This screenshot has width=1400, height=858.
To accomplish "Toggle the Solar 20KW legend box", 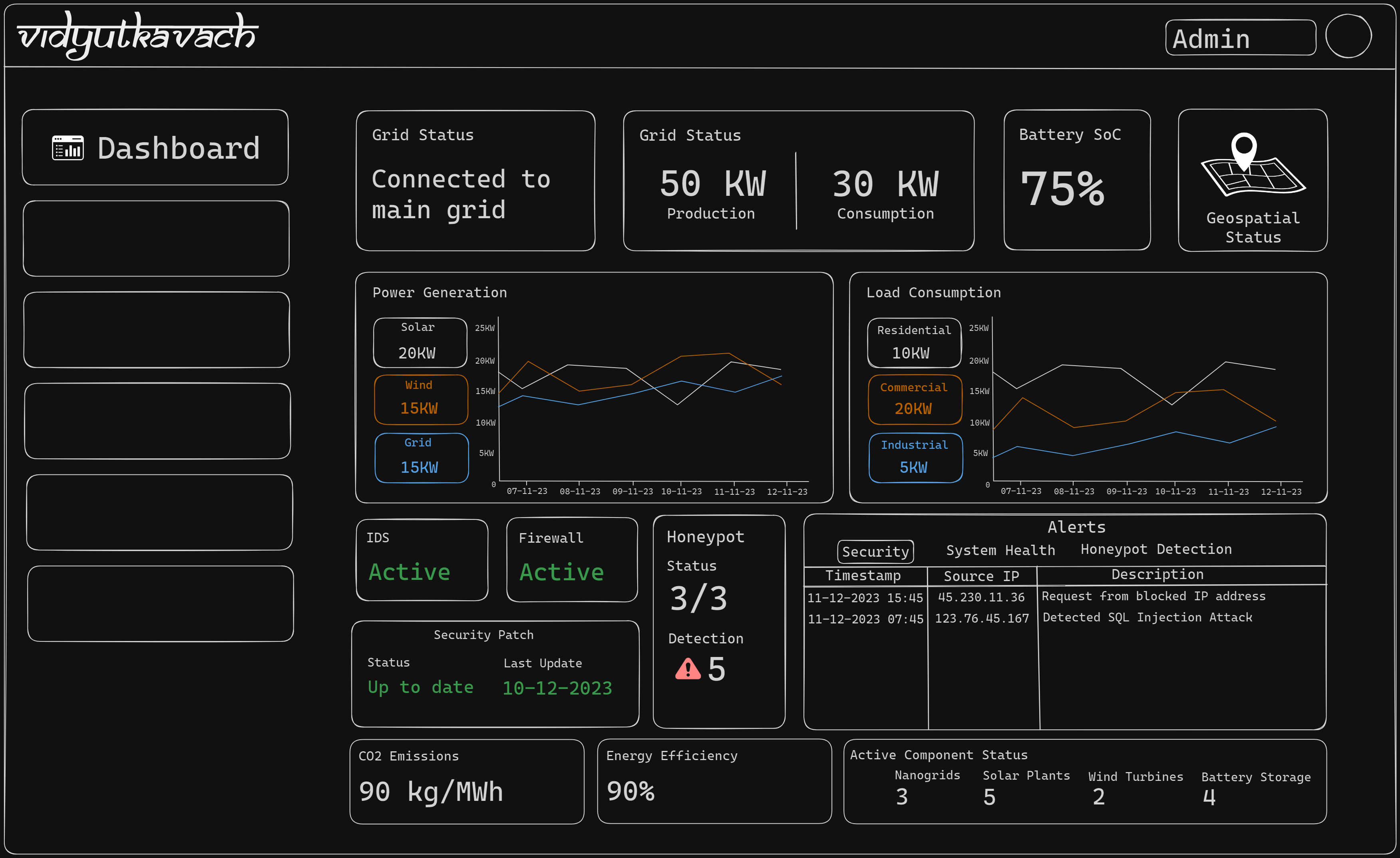I will pyautogui.click(x=420, y=342).
